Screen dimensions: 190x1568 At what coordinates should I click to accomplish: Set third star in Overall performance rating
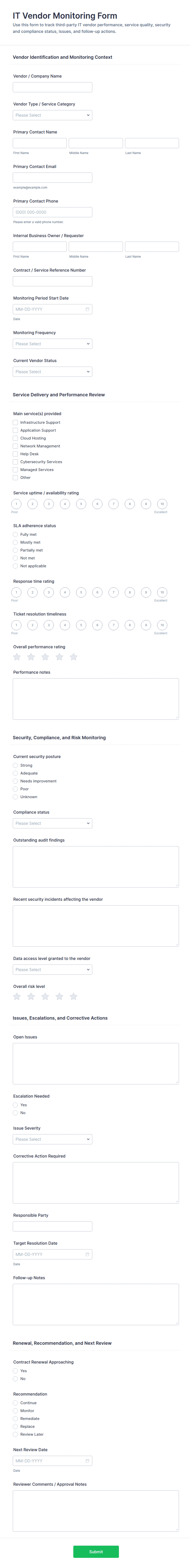coord(45,657)
